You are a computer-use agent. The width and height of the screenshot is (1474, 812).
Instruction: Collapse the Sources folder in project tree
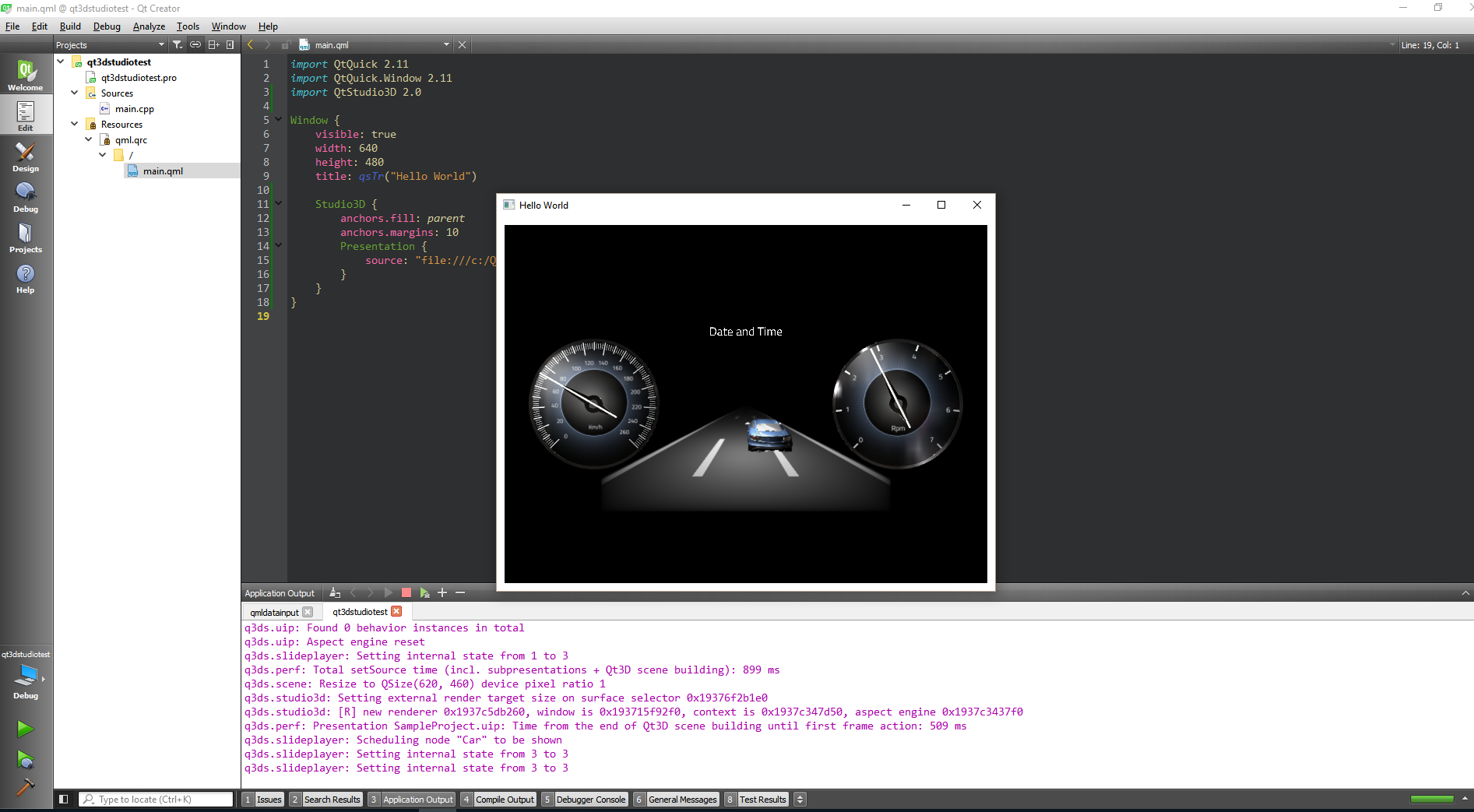[75, 93]
